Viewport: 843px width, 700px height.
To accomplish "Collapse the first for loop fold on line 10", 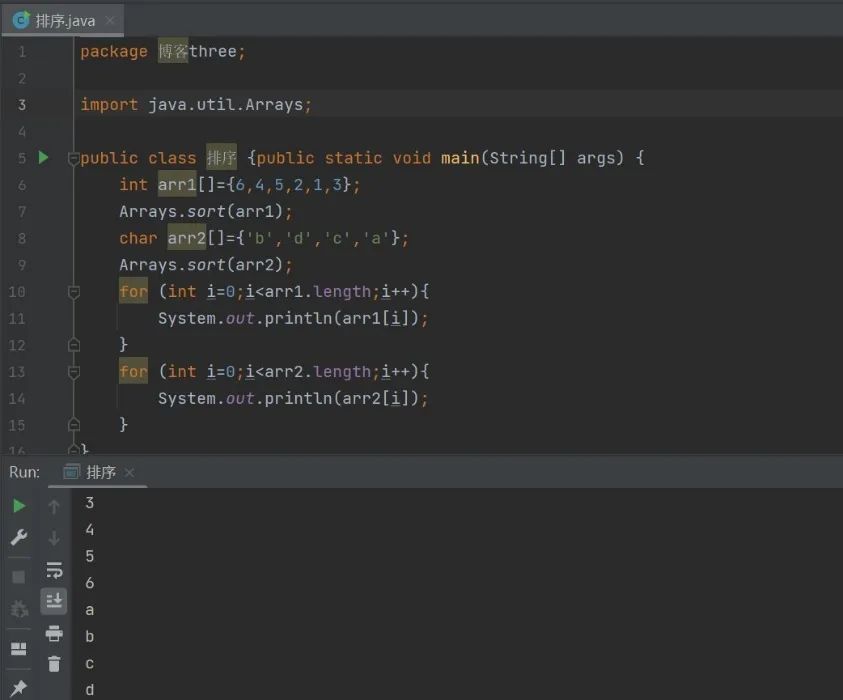I will 74,292.
